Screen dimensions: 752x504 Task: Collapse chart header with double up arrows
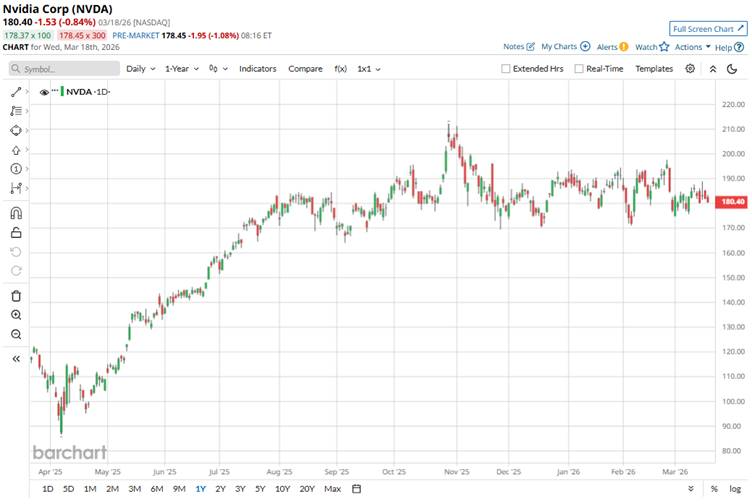(713, 69)
